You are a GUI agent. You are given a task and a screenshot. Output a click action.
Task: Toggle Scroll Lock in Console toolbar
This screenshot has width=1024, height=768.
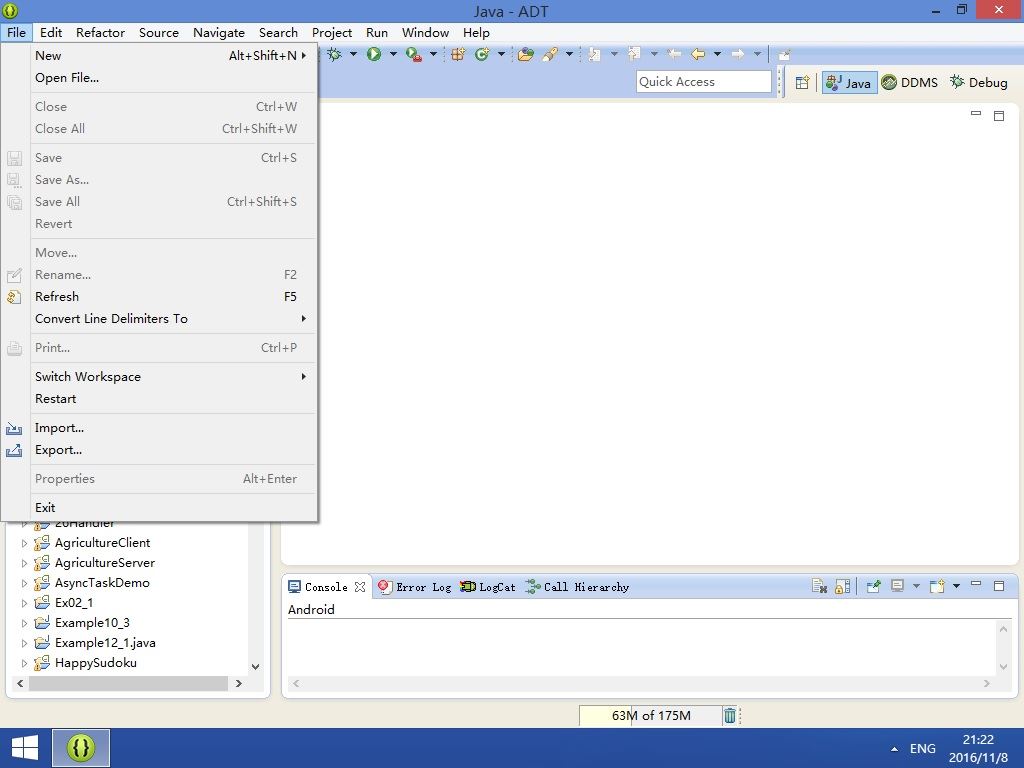coord(842,586)
